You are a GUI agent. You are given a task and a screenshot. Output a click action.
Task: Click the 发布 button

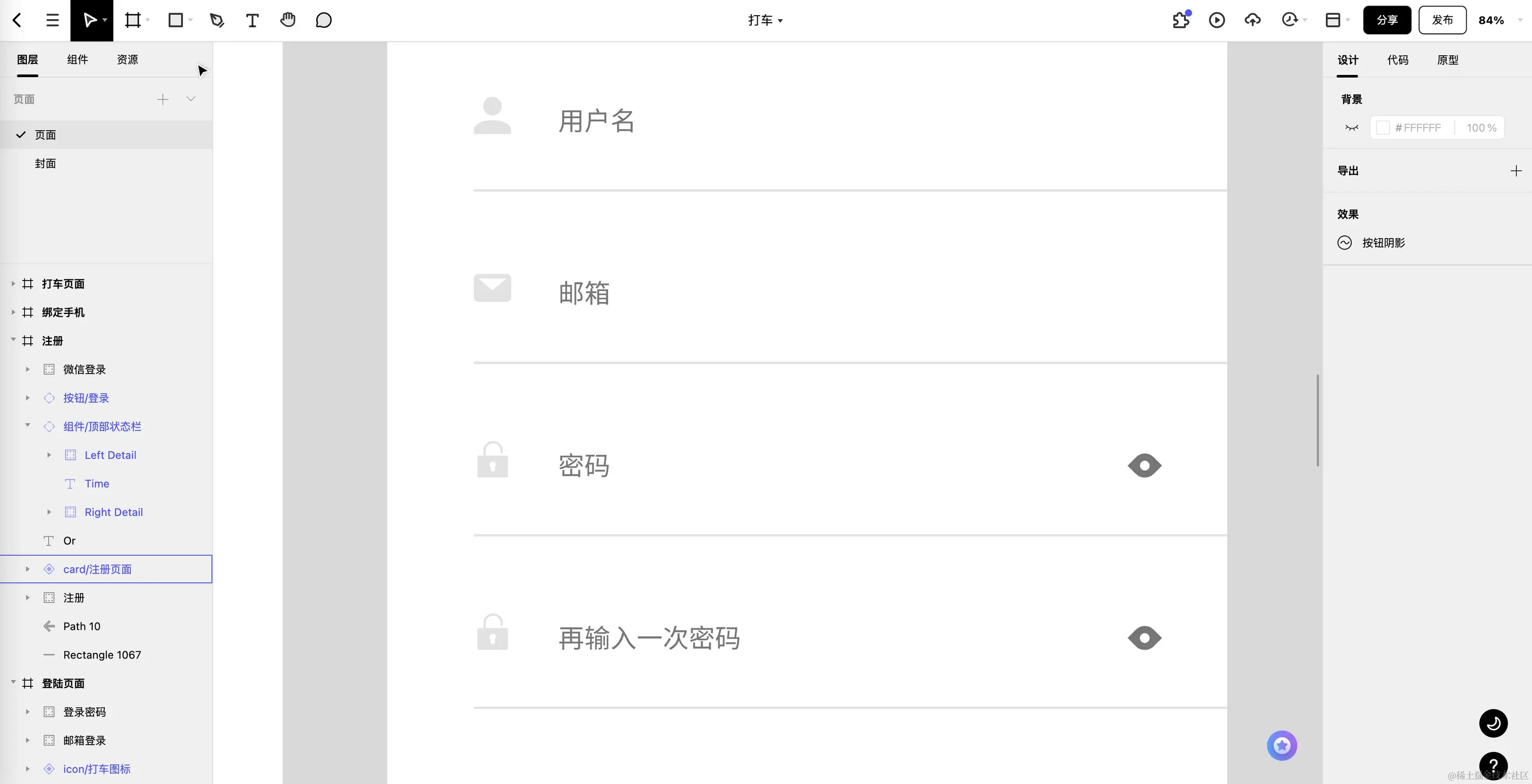point(1442,20)
